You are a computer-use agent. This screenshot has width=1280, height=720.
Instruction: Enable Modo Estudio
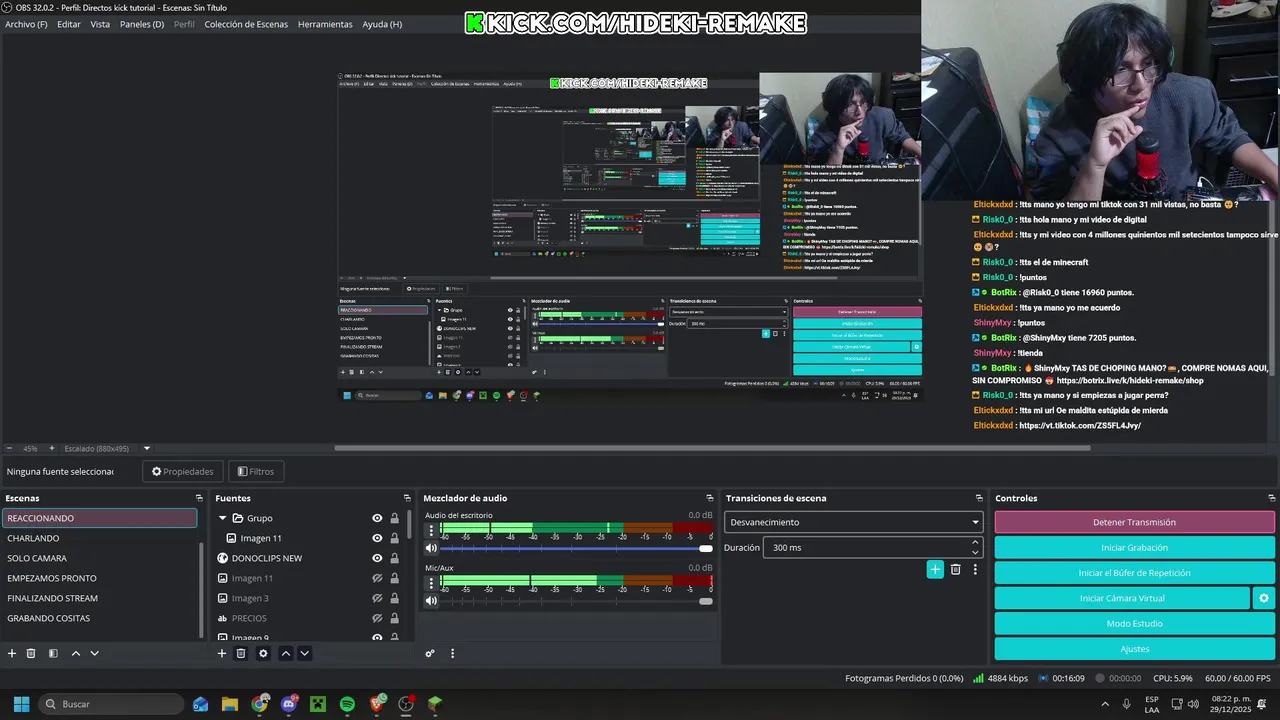coord(1134,624)
